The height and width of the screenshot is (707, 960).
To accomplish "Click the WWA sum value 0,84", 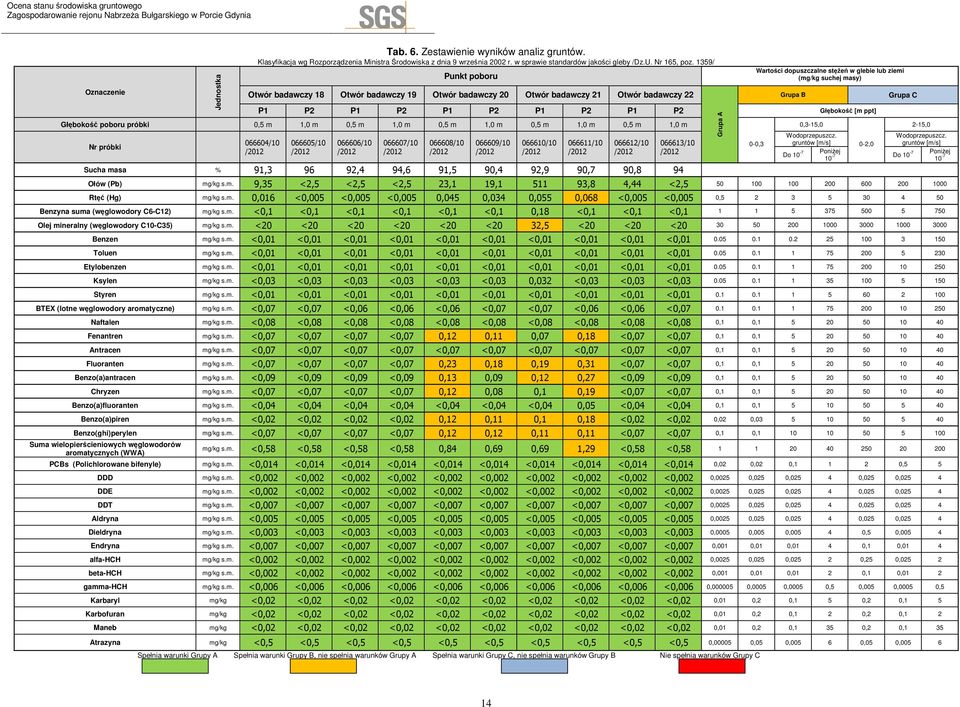I will [447, 449].
